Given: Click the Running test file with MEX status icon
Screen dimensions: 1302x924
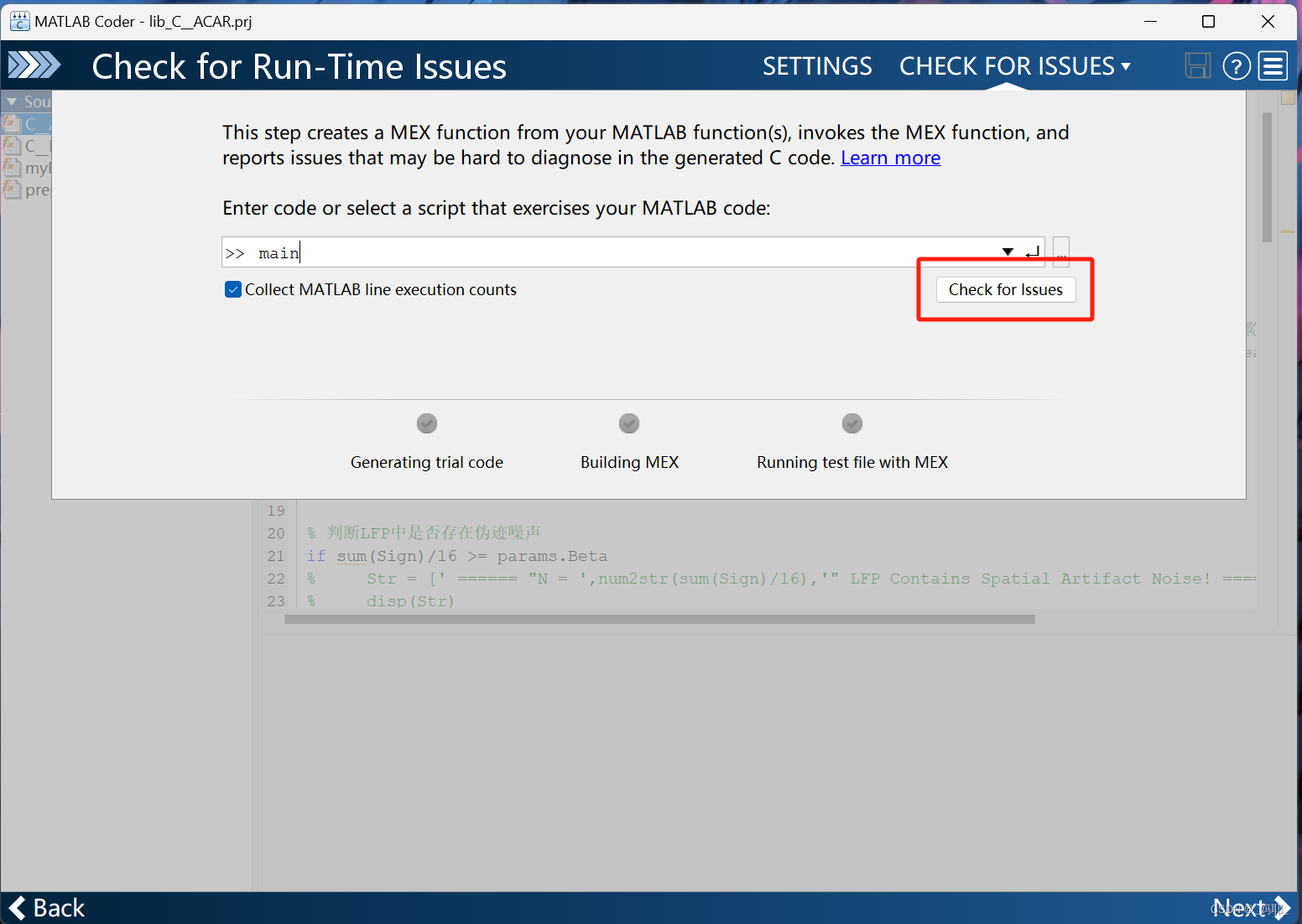Looking at the screenshot, I should 852,423.
